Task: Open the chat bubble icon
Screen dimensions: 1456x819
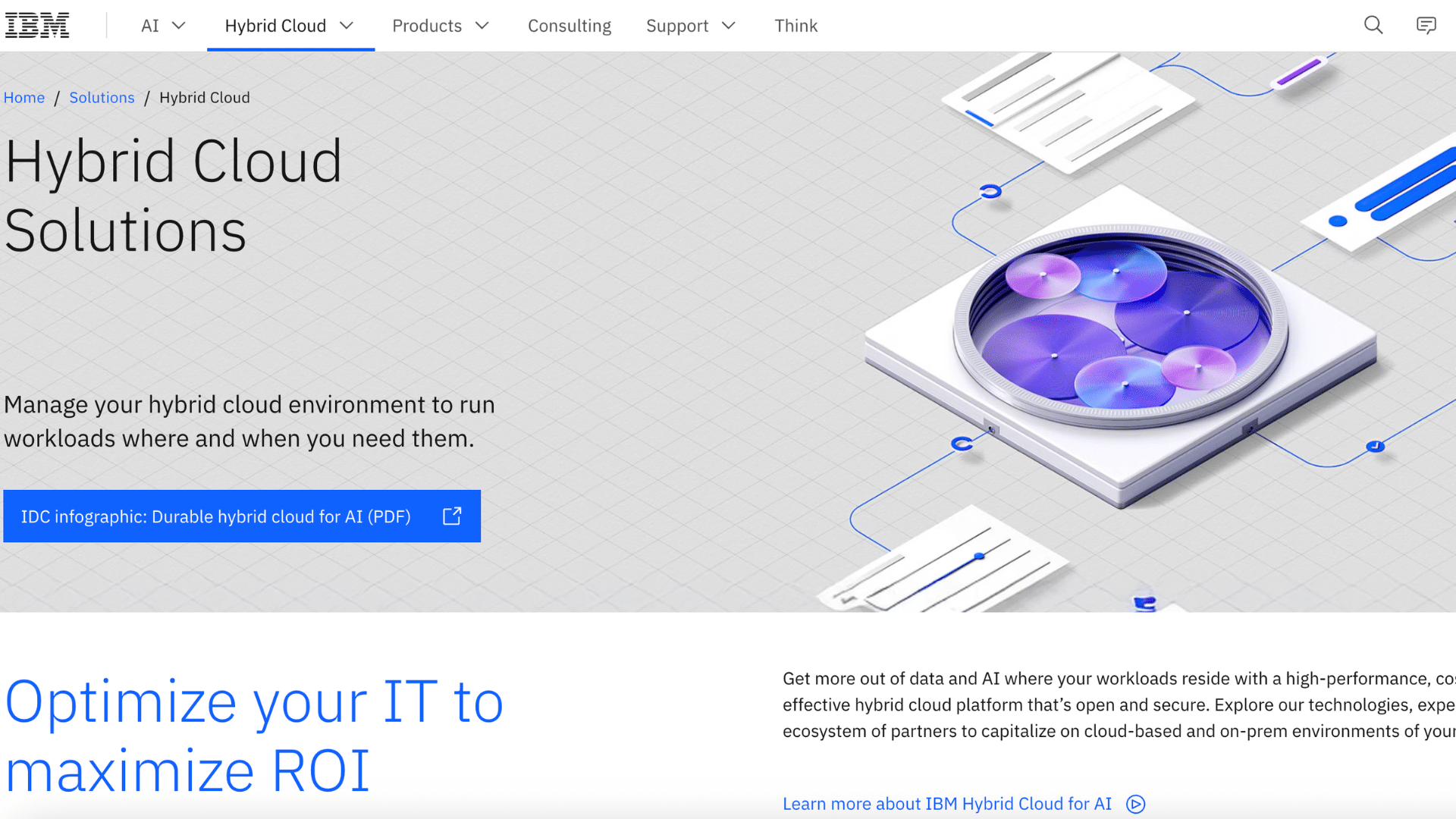Action: (1426, 25)
